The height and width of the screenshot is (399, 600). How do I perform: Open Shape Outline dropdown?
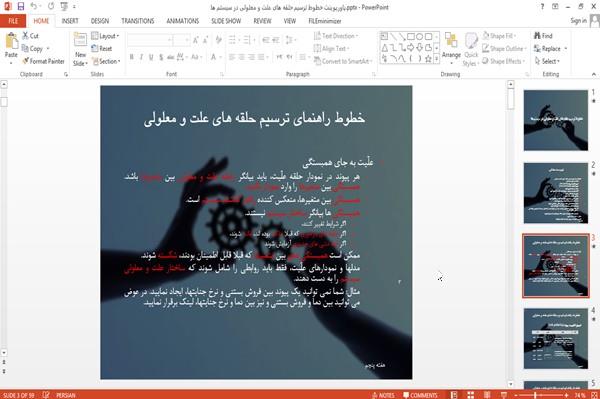504,49
